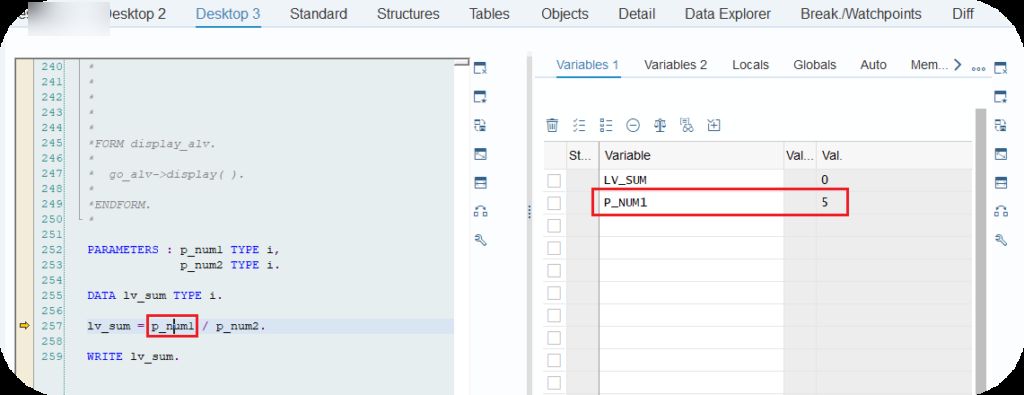Click 'WRITE lv_sum.' on line 259
This screenshot has height=395, width=1024.
pyautogui.click(x=133, y=356)
